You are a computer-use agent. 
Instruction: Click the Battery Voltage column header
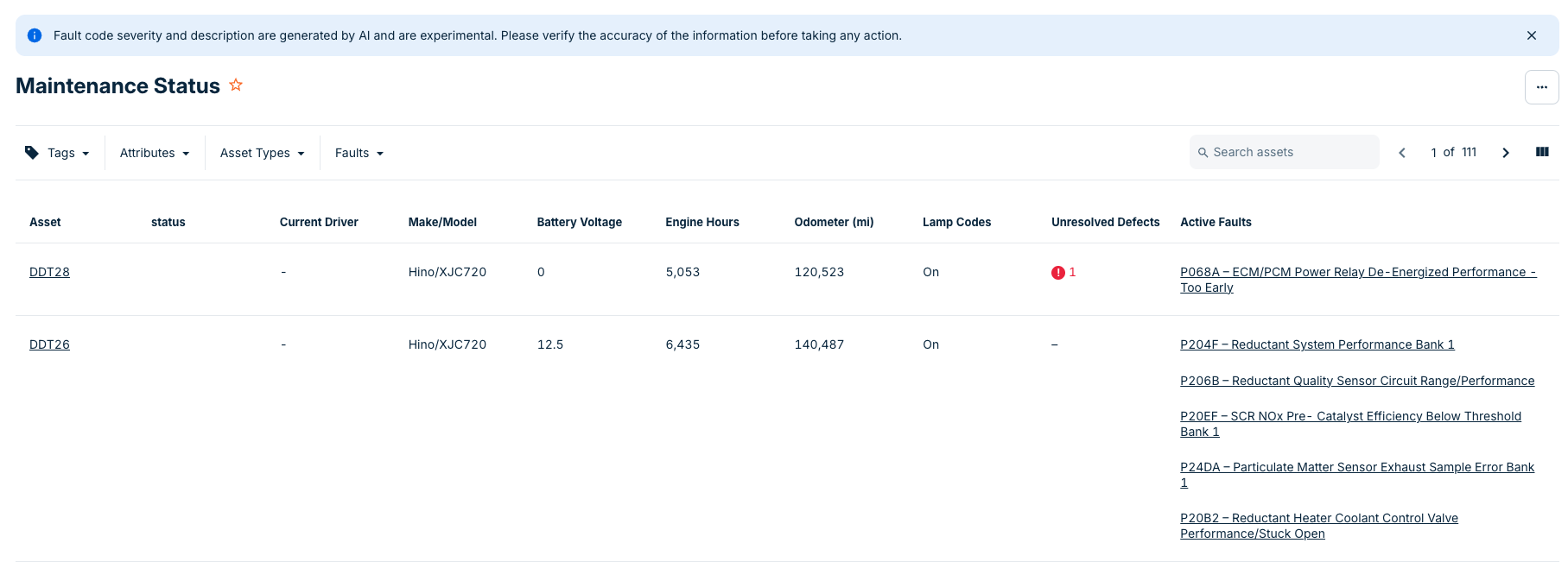tap(579, 222)
